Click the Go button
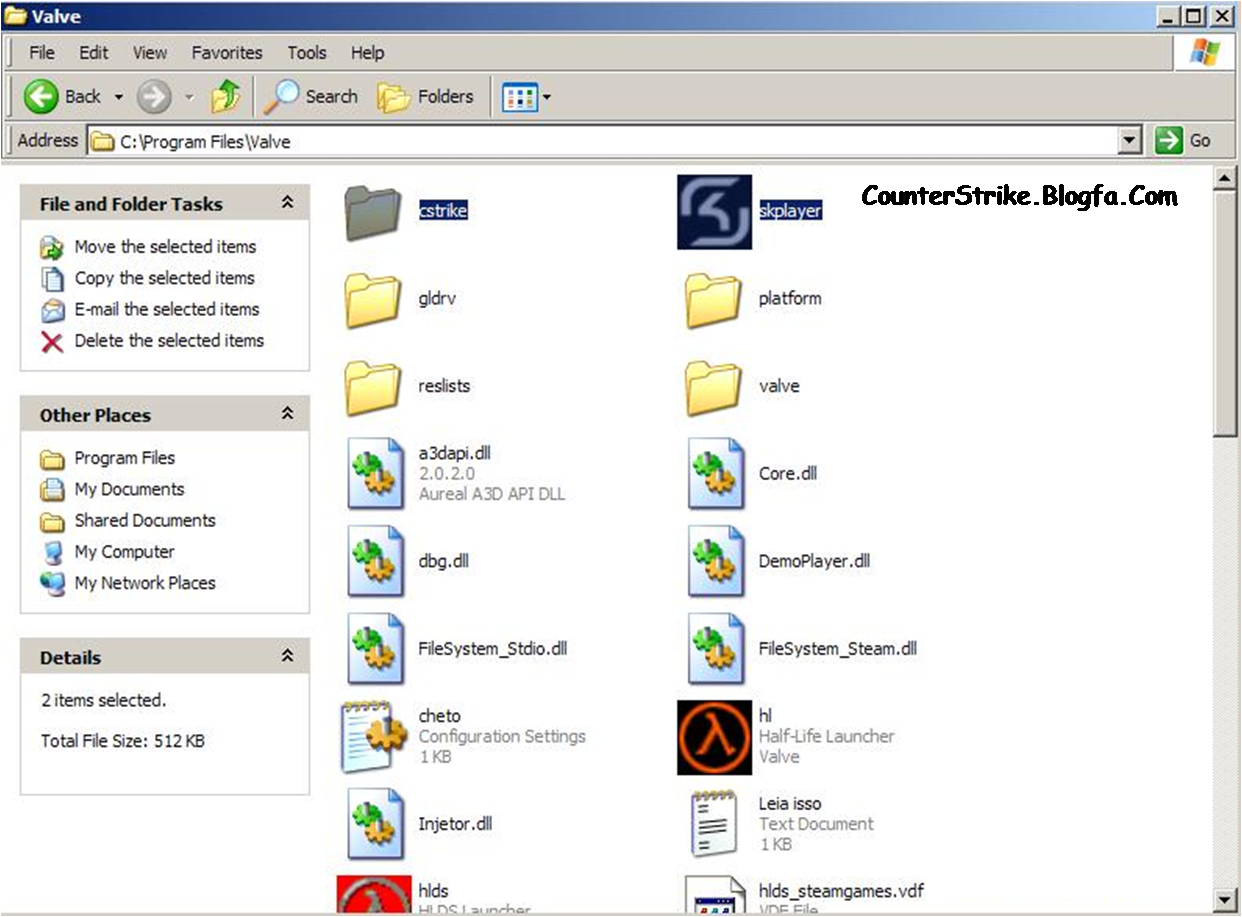 coord(1183,141)
